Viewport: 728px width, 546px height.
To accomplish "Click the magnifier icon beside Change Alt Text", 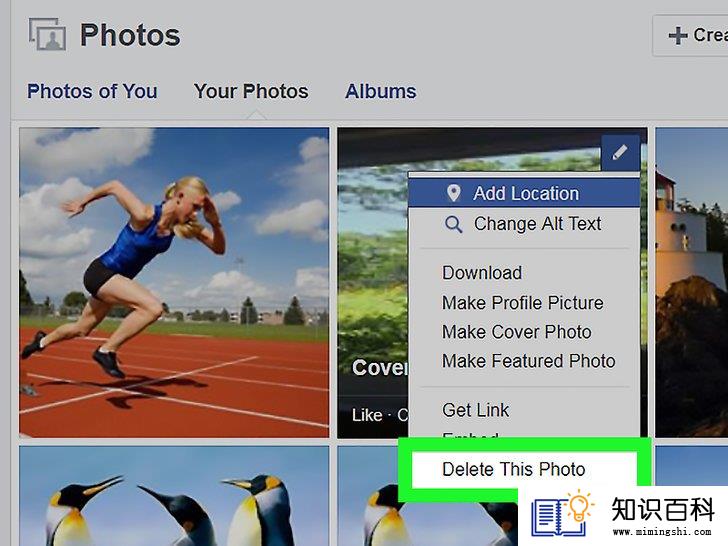I will click(453, 224).
